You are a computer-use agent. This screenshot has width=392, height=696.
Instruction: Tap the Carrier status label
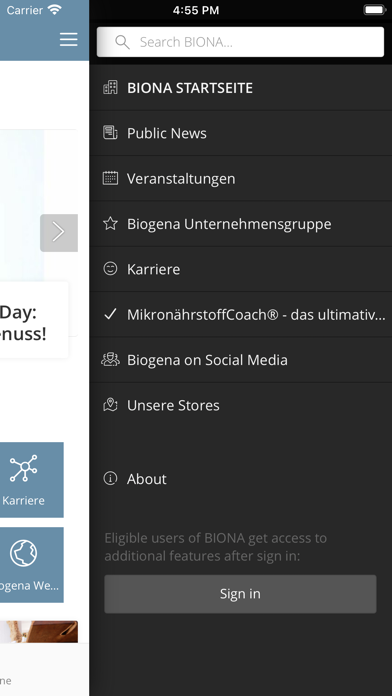coord(25,10)
